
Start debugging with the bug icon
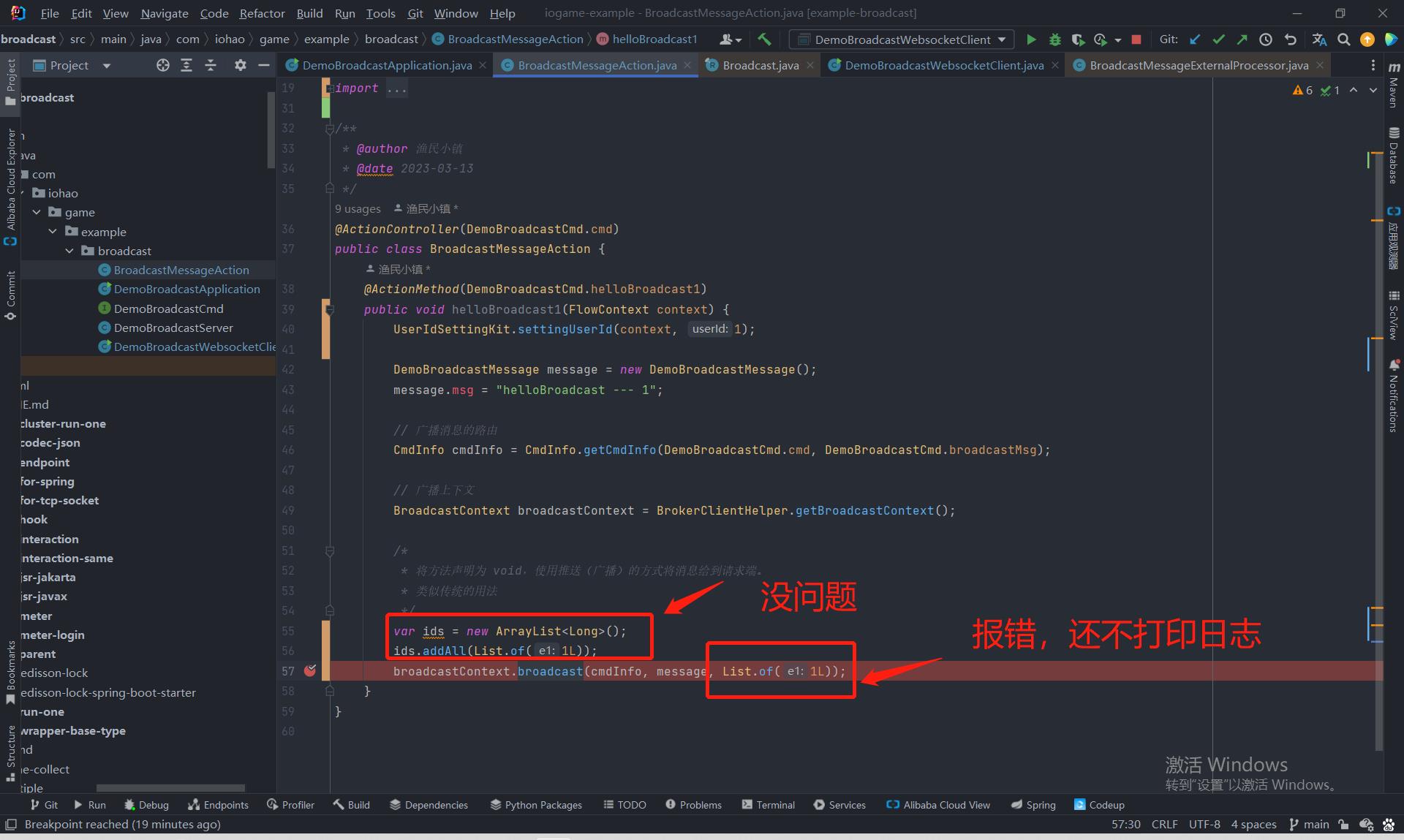tap(1054, 39)
